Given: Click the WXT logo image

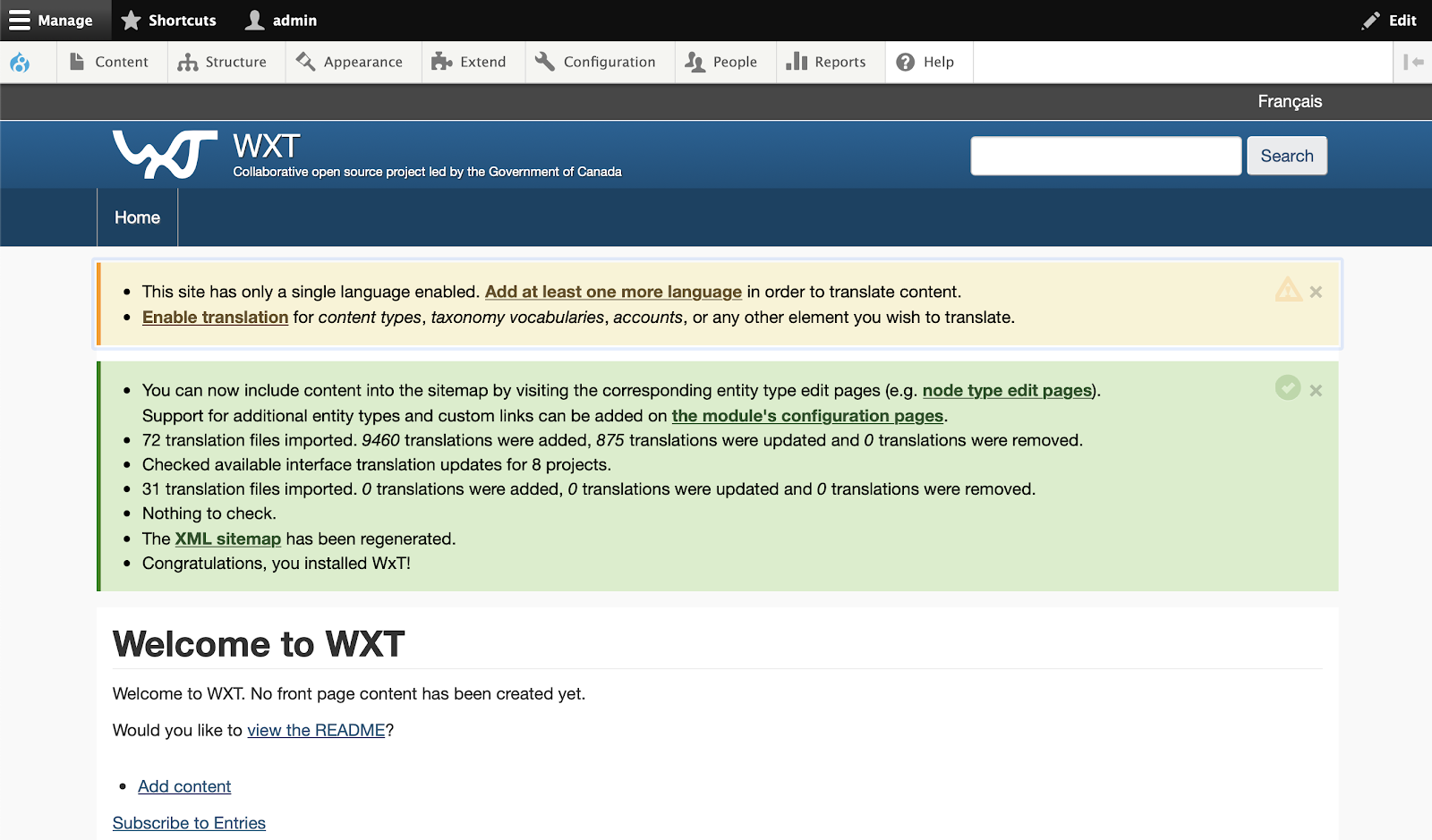Looking at the screenshot, I should pos(165,154).
